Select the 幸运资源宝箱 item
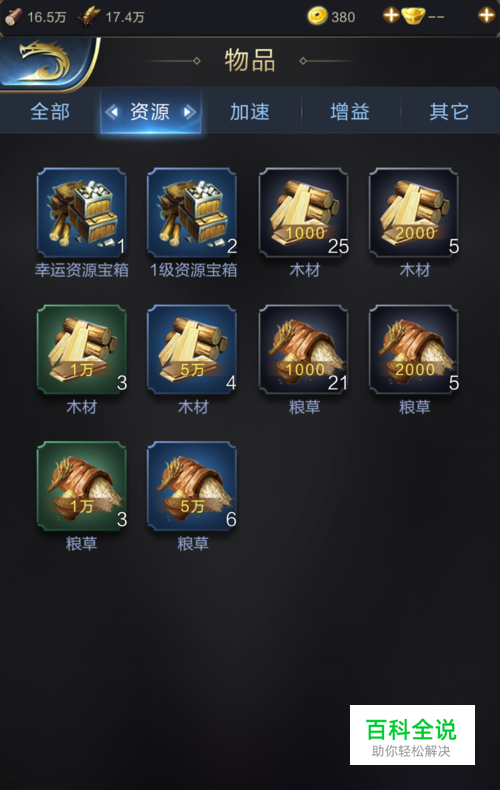The image size is (500, 790). pyautogui.click(x=82, y=213)
